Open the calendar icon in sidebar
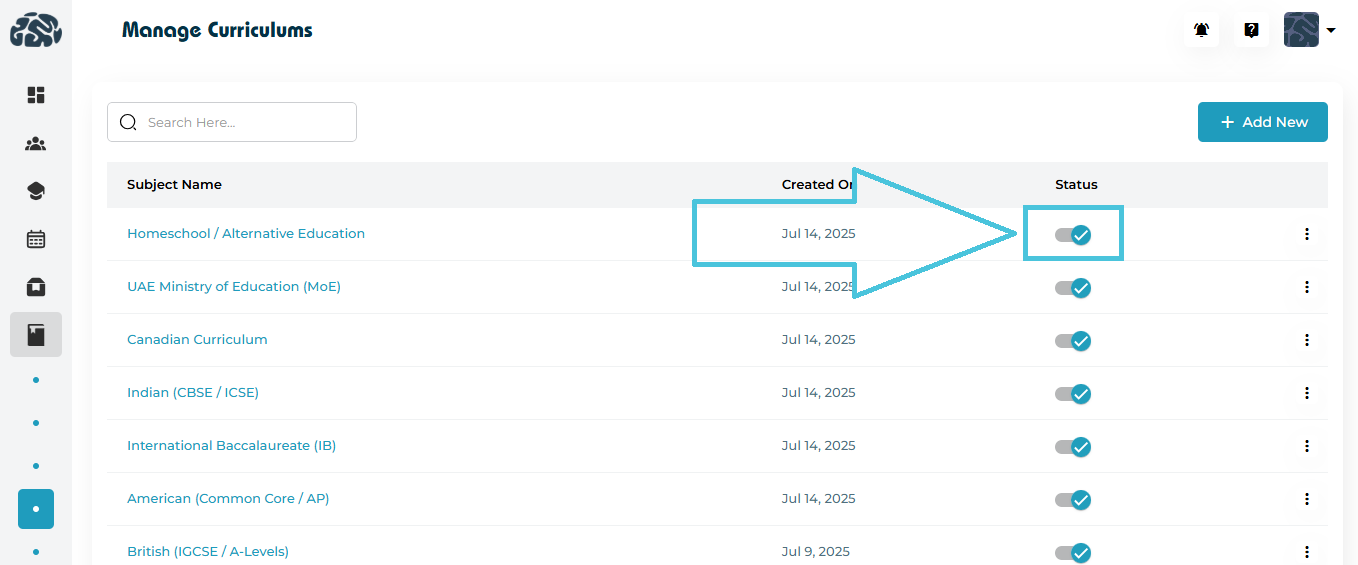1358x565 pixels. pos(36,239)
